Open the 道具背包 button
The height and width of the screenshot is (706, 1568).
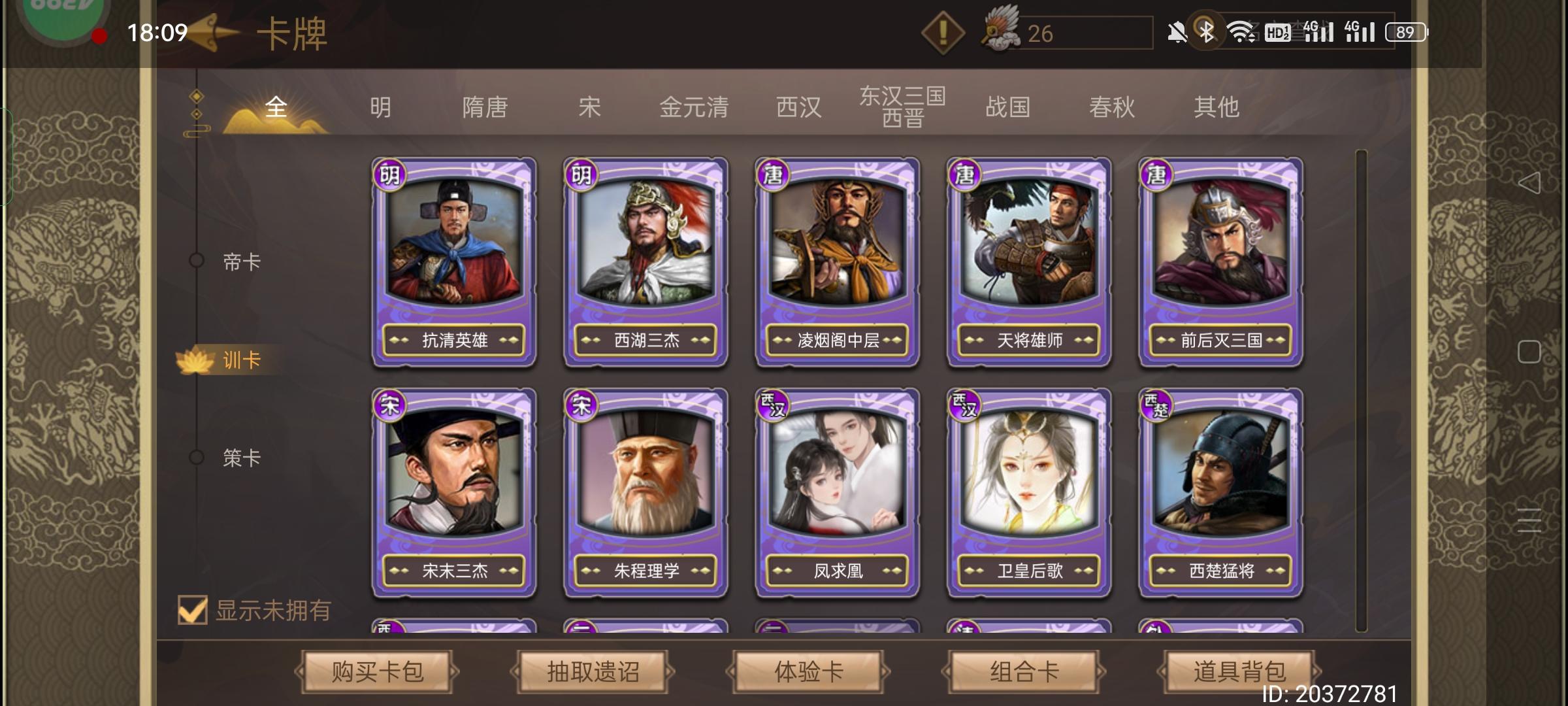click(x=1239, y=671)
